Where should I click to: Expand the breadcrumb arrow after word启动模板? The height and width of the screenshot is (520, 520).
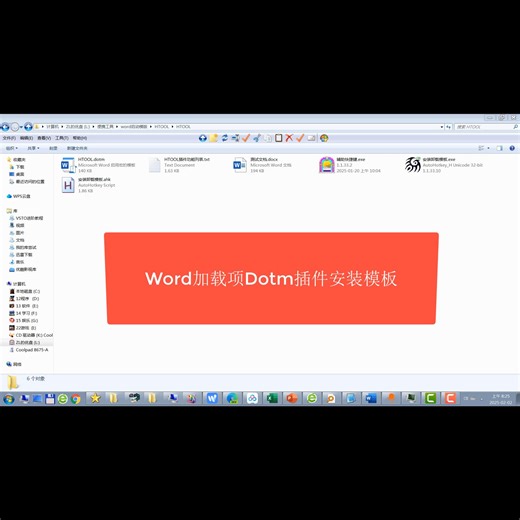coord(151,127)
